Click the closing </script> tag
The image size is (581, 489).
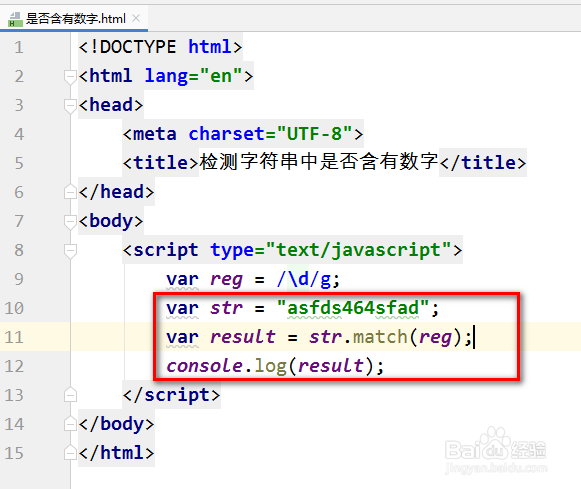pyautogui.click(x=172, y=395)
